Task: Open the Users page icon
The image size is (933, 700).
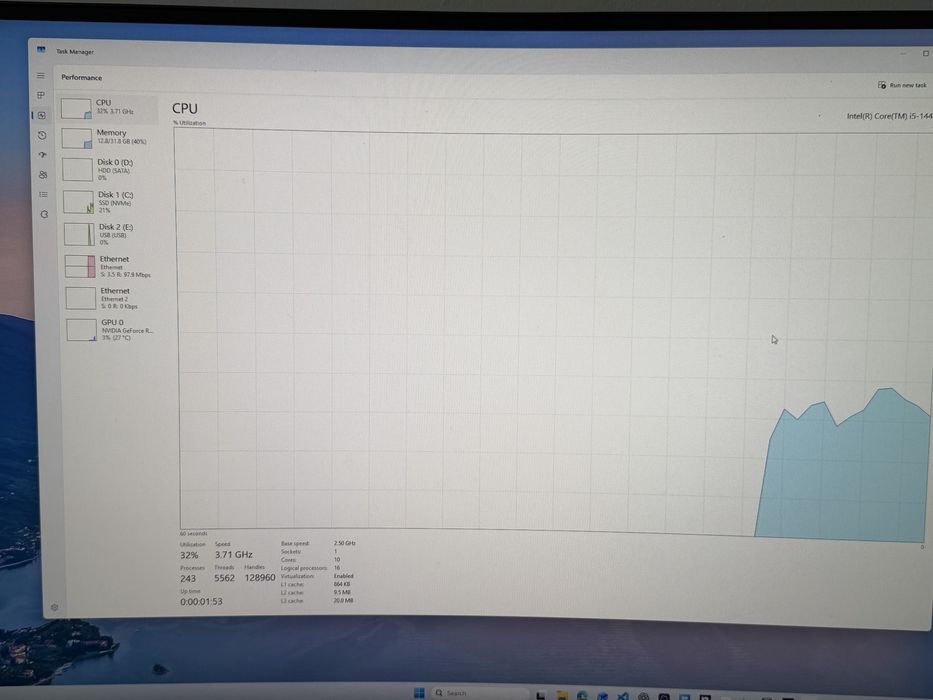Action: [43, 175]
